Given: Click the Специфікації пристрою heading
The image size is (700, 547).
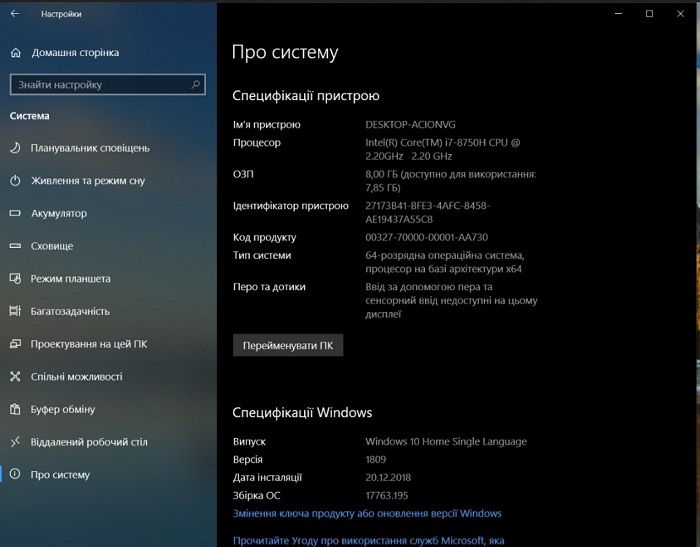Looking at the screenshot, I should pos(306,96).
